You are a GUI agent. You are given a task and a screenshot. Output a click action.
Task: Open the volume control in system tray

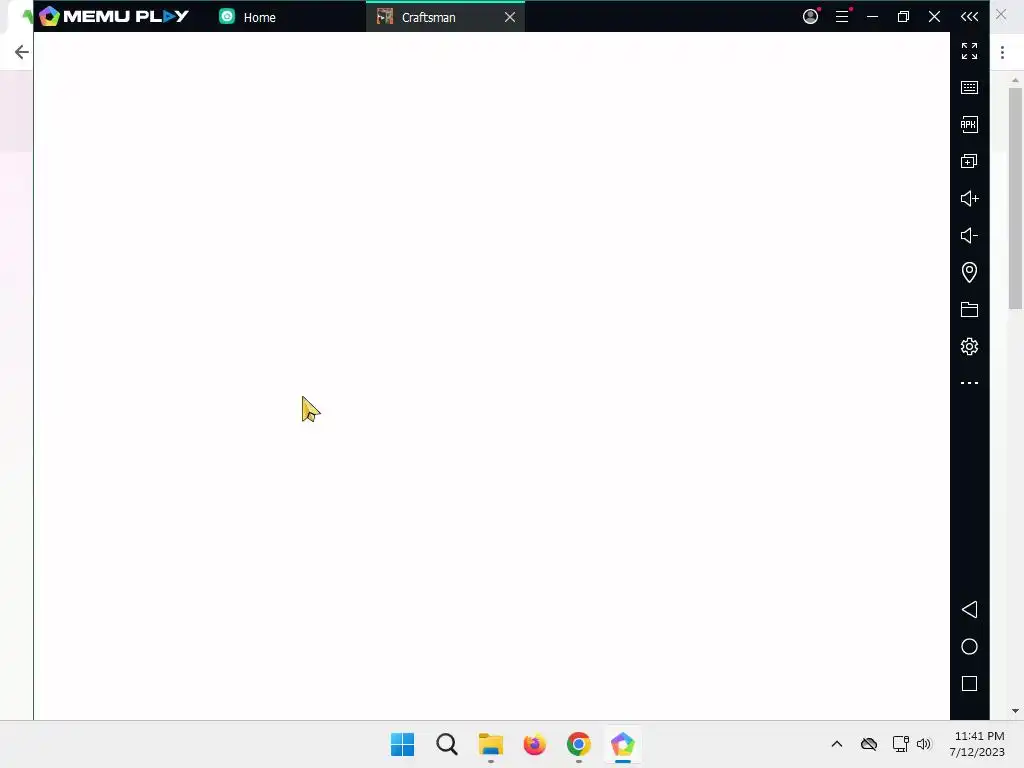tap(924, 744)
